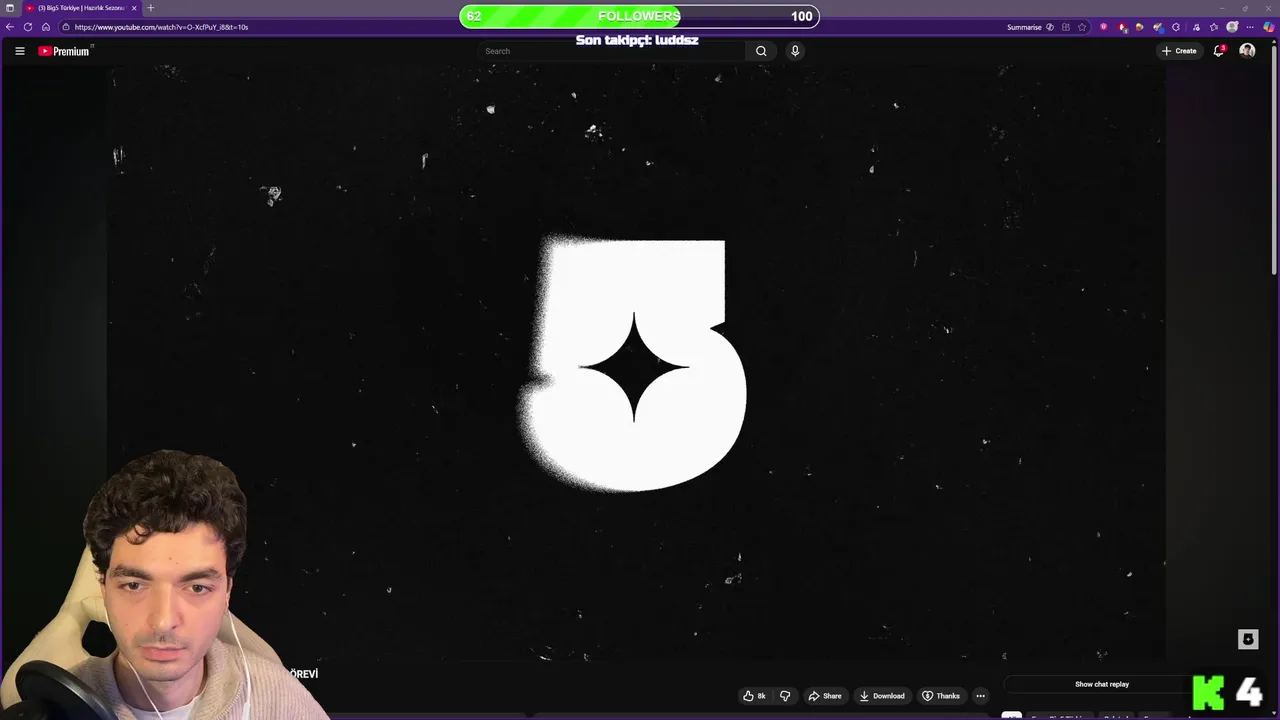The height and width of the screenshot is (720, 1280).
Task: Click the channel watermark icon on video
Action: [1248, 639]
